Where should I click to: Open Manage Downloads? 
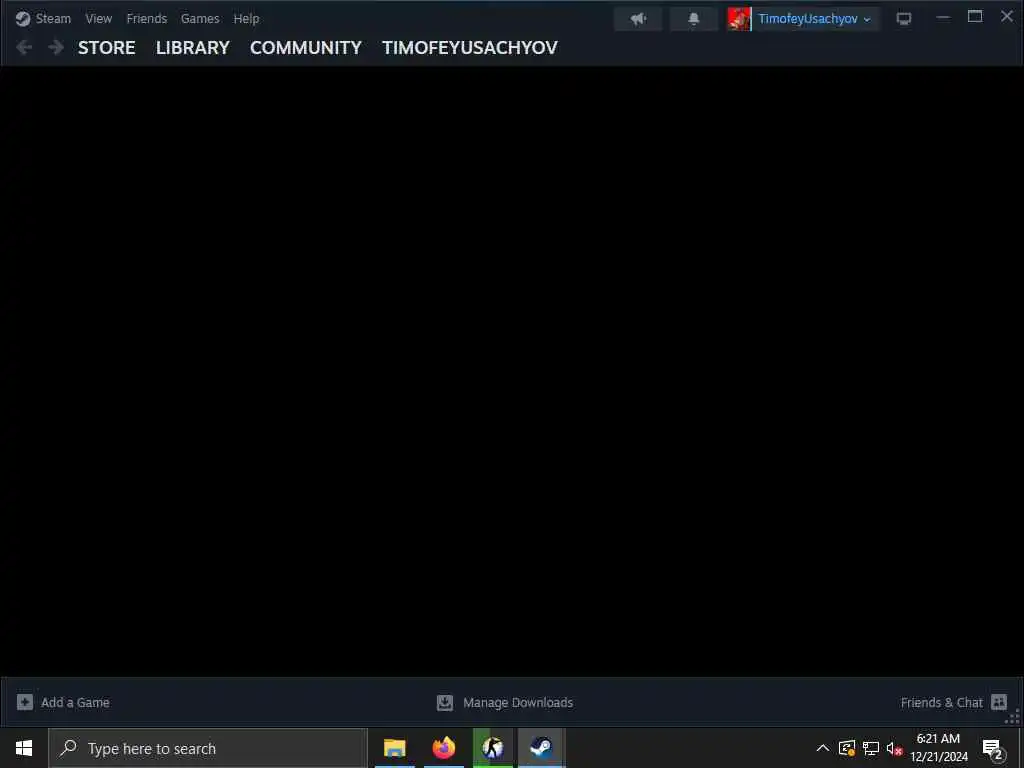tap(518, 703)
